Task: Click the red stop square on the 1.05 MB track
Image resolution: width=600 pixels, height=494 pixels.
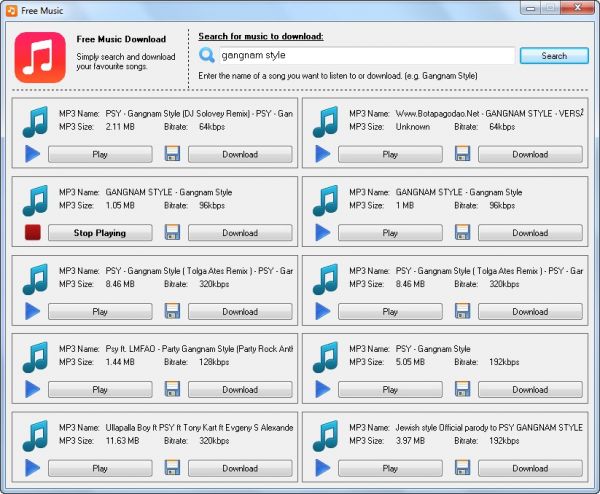Action: click(33, 232)
